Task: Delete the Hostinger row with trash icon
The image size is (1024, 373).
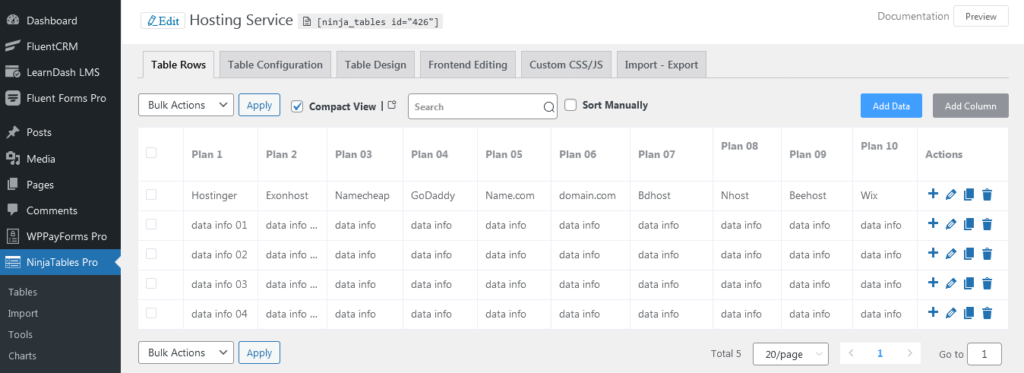Action: click(x=987, y=195)
